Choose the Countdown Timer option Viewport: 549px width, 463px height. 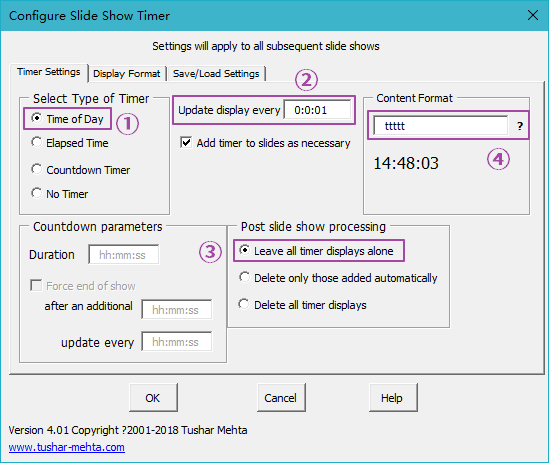pos(81,170)
